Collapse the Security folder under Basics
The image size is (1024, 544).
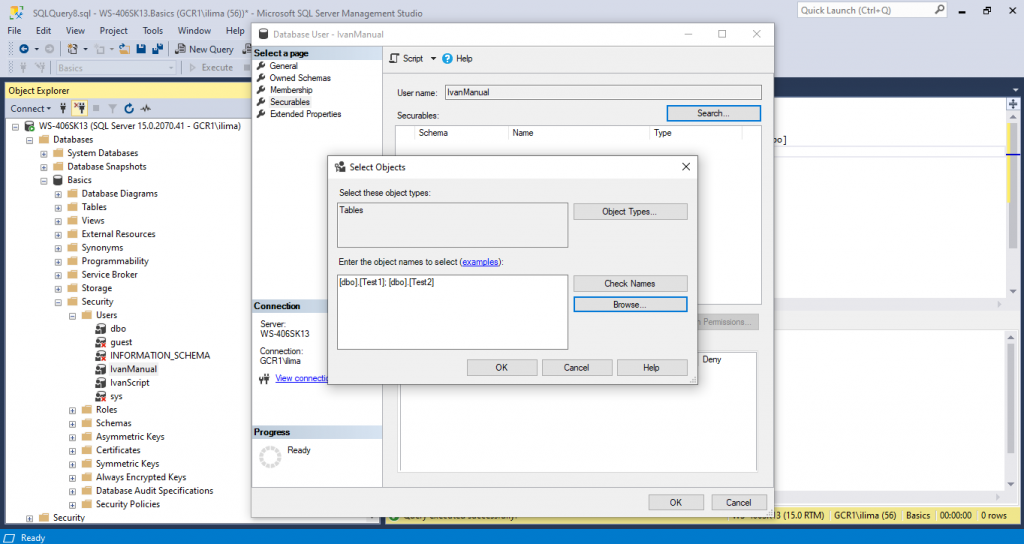pyautogui.click(x=58, y=302)
